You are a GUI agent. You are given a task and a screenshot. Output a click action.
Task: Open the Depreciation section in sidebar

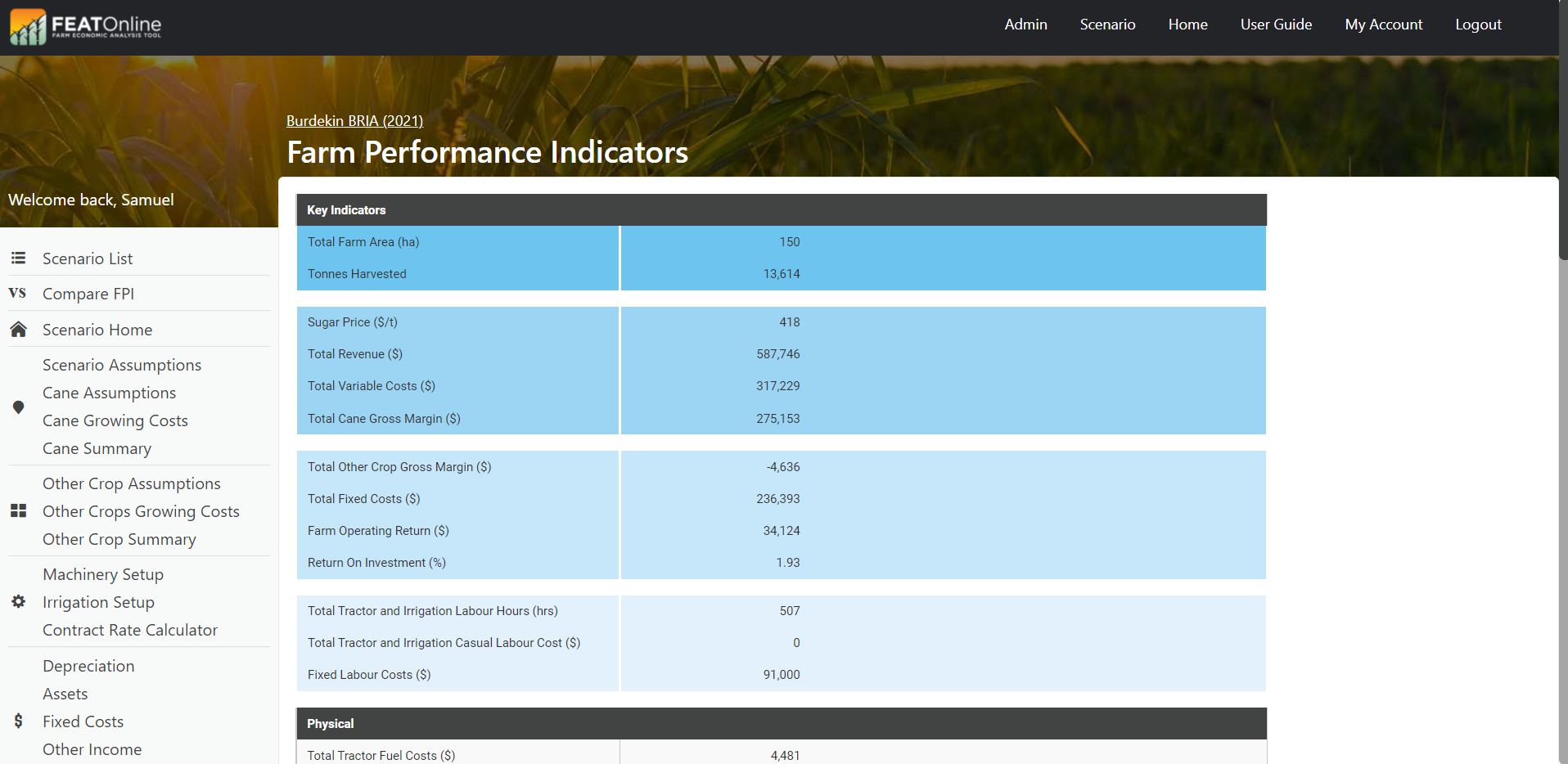point(88,666)
